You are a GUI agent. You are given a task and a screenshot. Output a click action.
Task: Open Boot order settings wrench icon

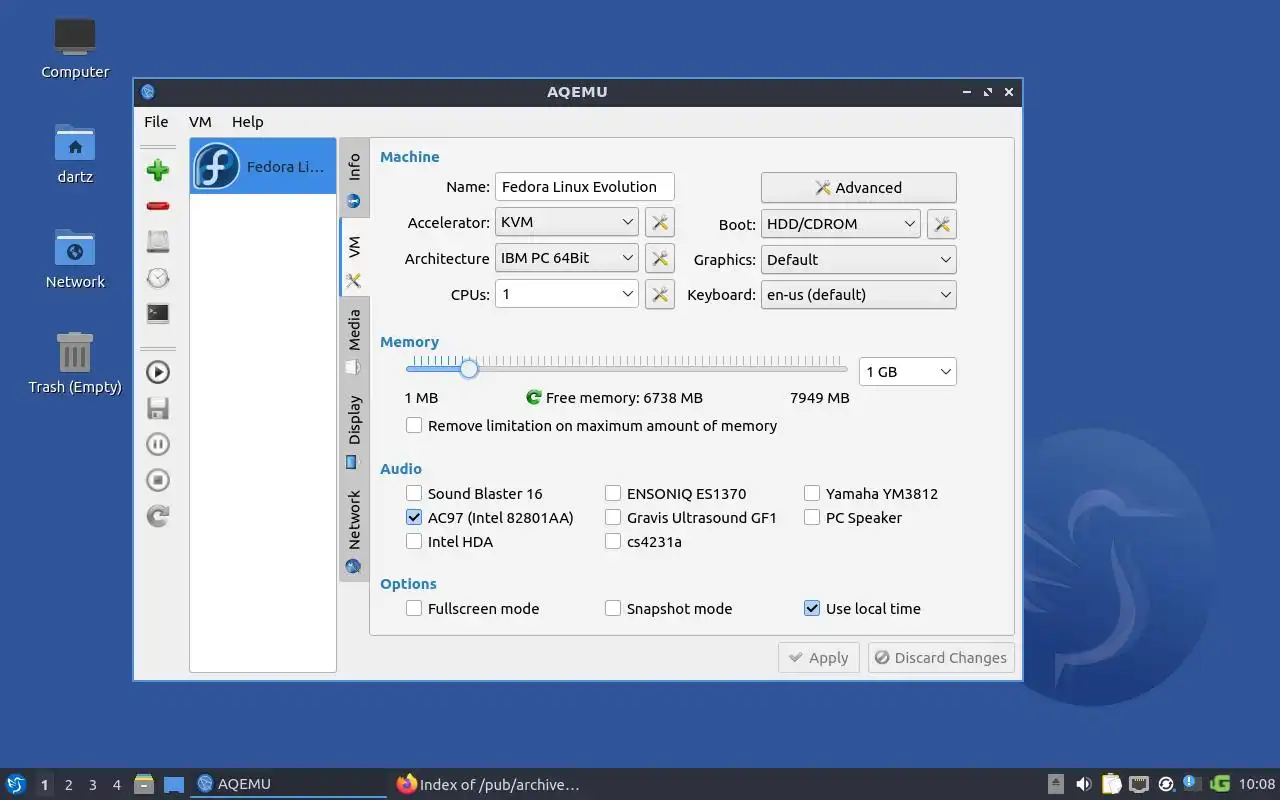tap(942, 223)
